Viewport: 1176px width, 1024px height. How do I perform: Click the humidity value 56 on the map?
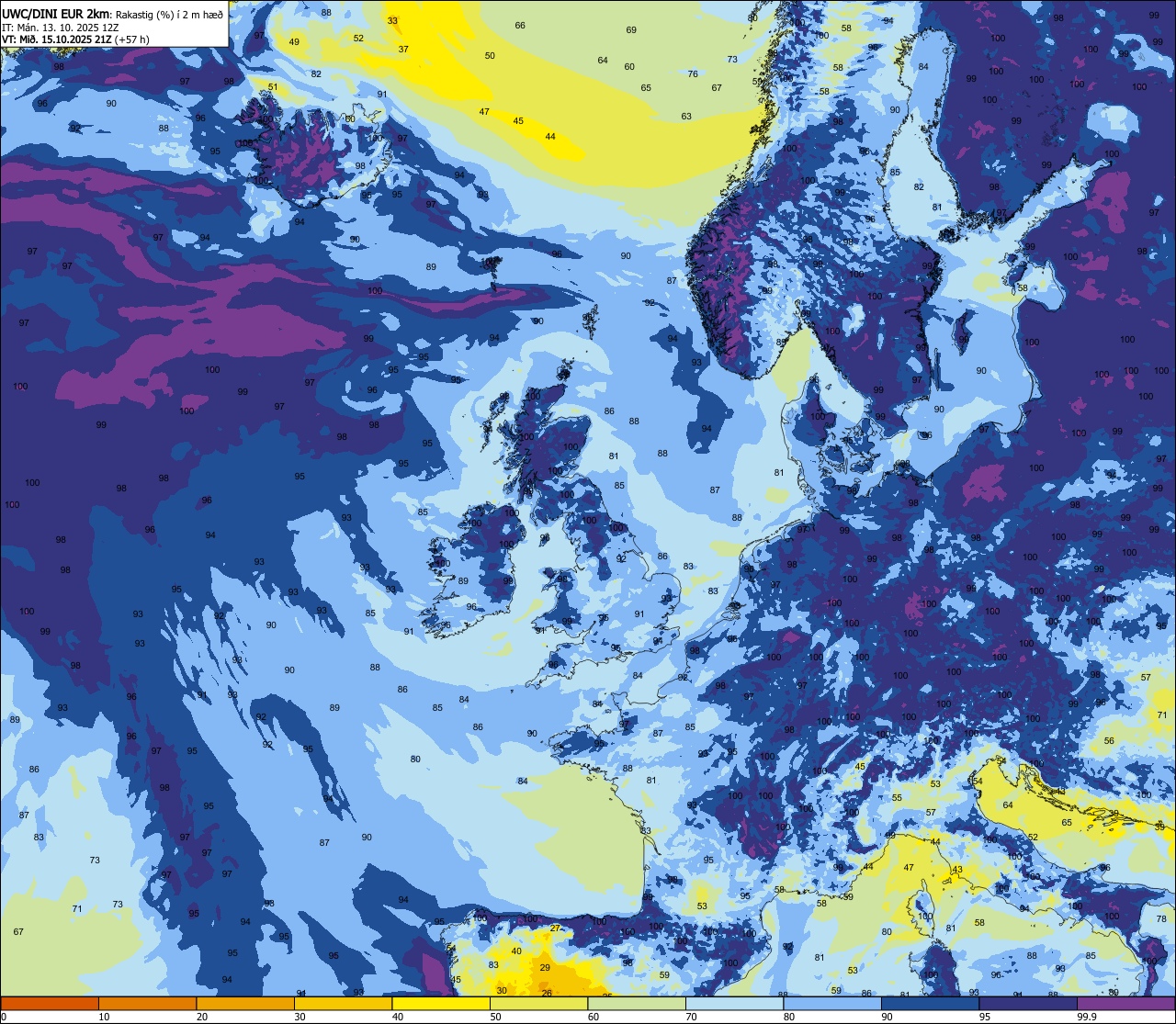click(x=1109, y=741)
